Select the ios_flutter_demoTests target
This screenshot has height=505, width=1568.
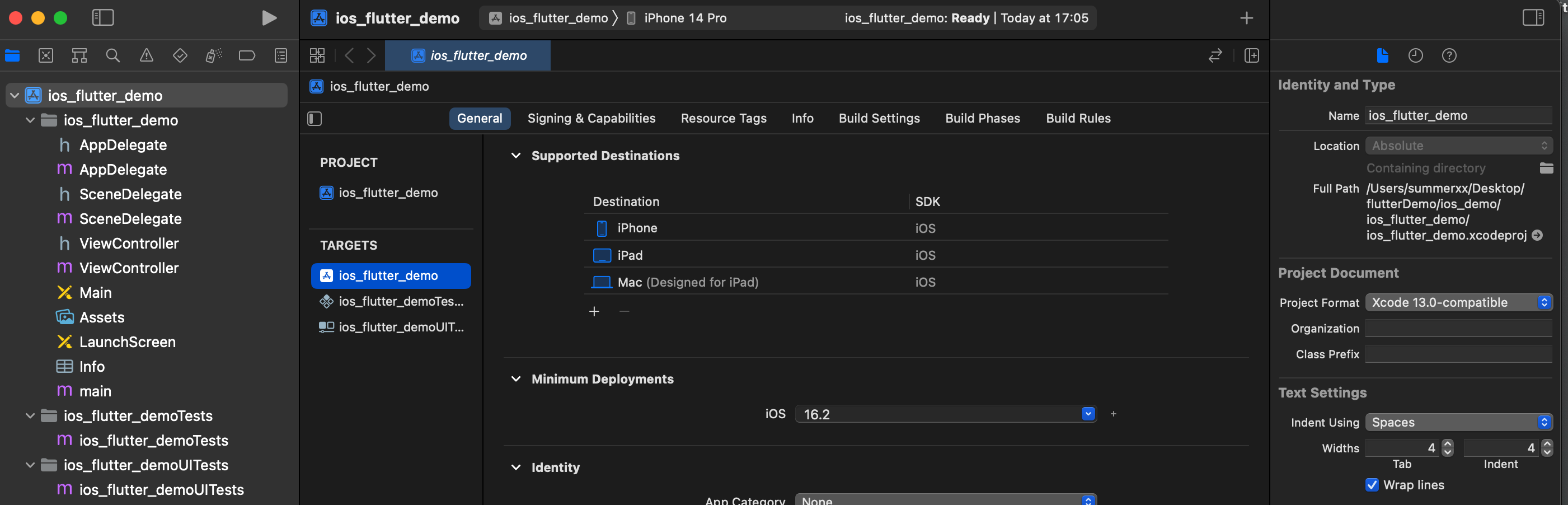[x=391, y=301]
